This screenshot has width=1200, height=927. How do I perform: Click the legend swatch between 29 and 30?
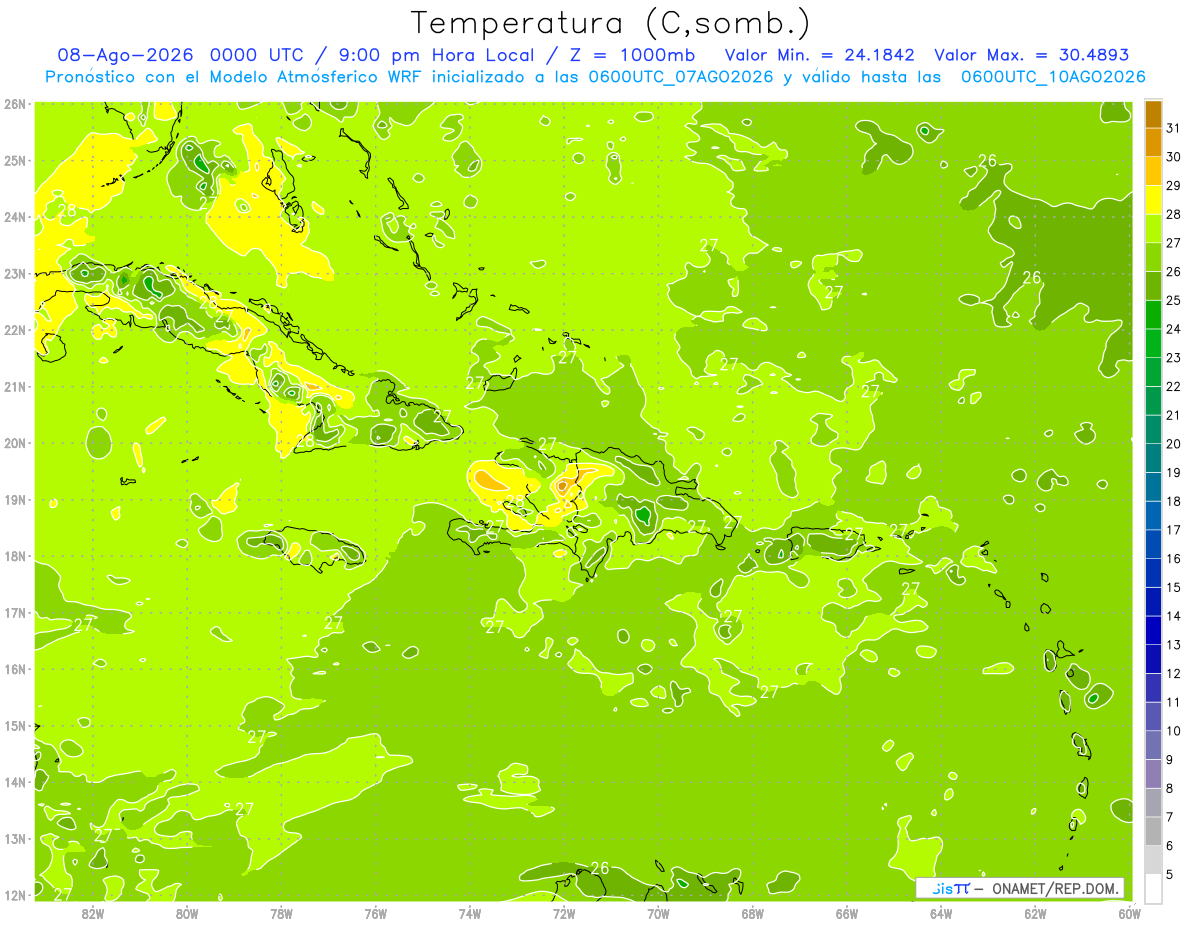[x=1153, y=171]
